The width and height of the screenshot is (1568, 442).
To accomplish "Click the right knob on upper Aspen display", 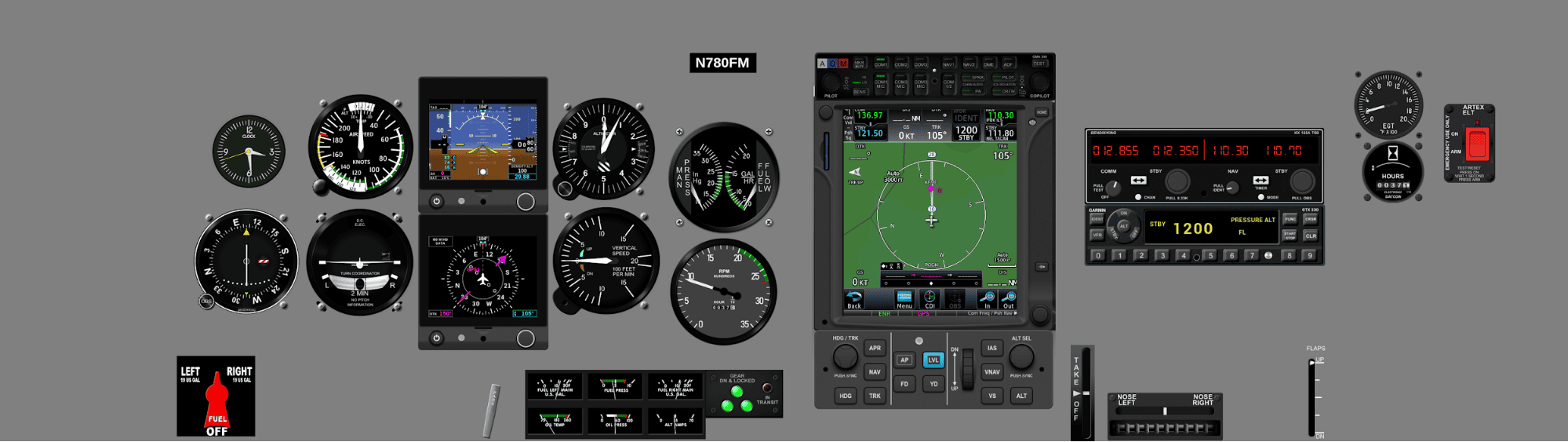I will [x=526, y=202].
